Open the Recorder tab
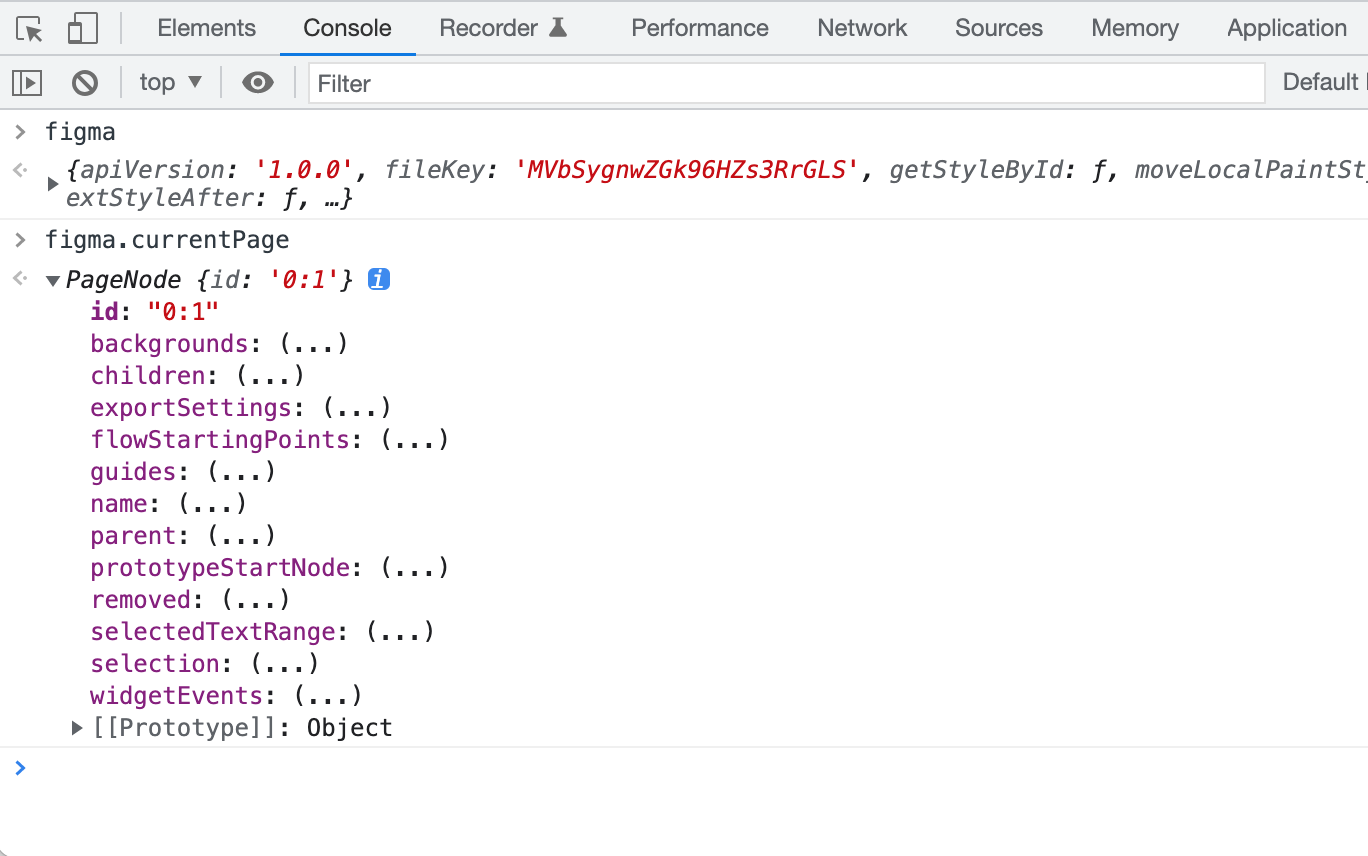Viewport: 1368px width, 856px height. coord(503,28)
